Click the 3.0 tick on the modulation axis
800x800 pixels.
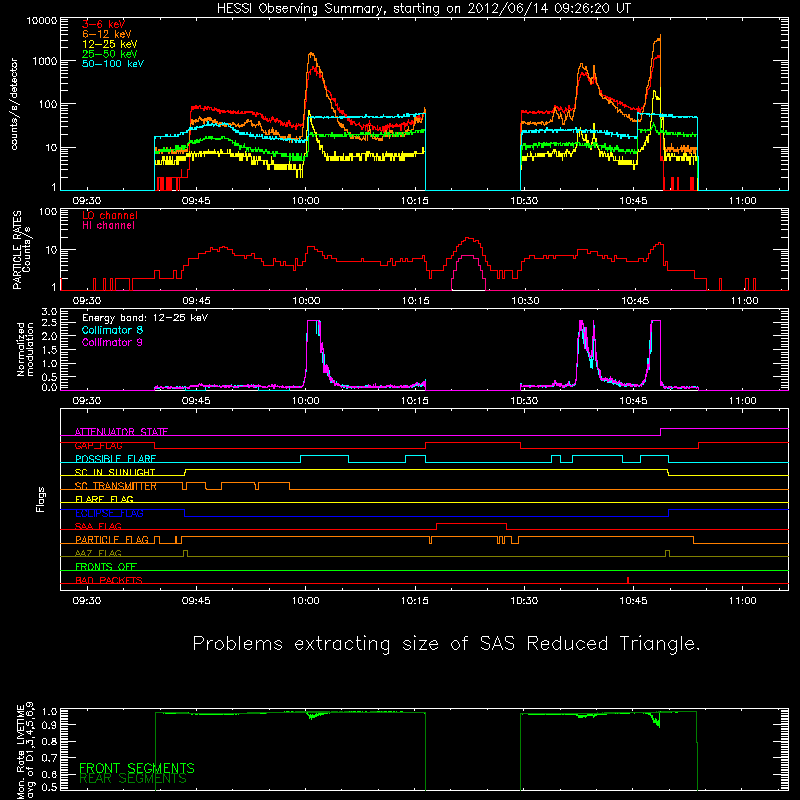[x=49, y=312]
